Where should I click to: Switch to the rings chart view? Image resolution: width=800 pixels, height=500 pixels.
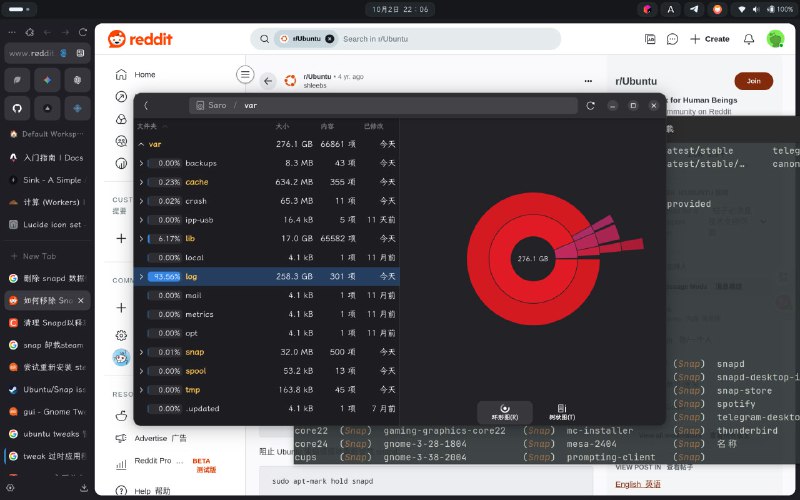(504, 411)
